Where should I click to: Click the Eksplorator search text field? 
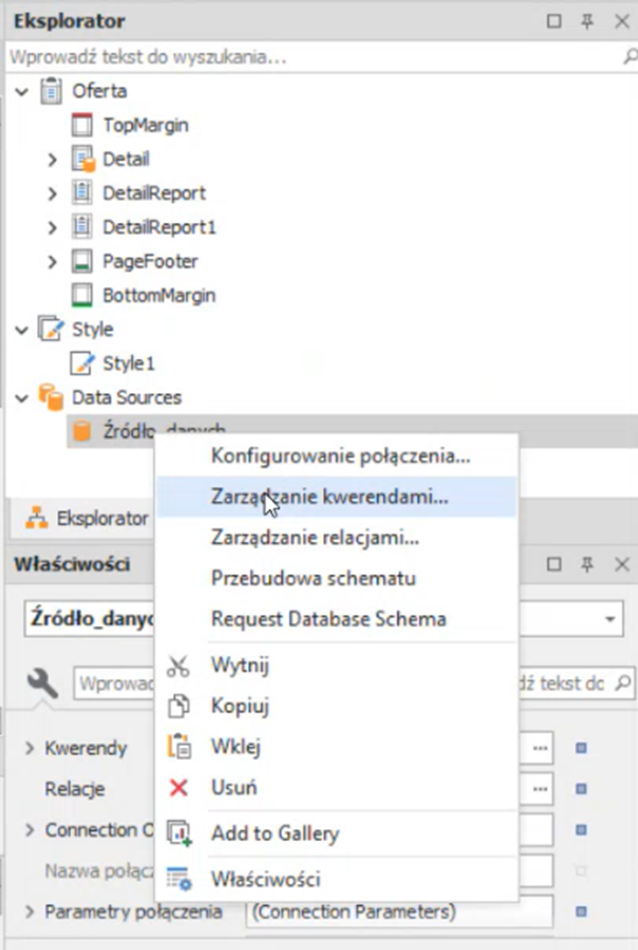point(300,58)
